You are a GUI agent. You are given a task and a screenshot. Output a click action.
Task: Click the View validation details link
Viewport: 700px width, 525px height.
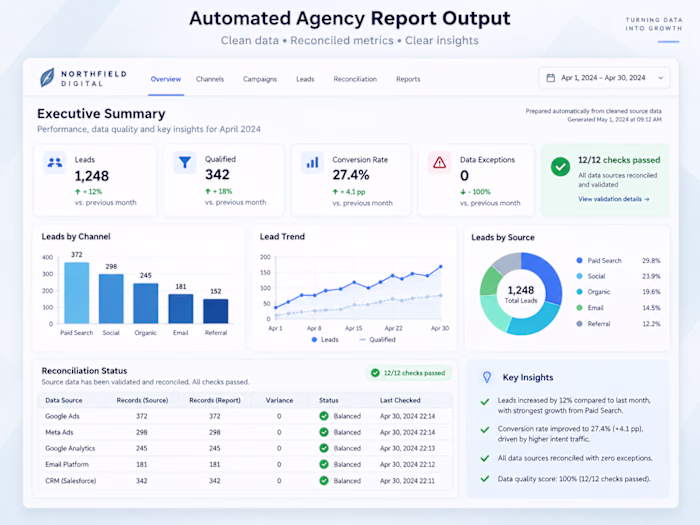coord(614,199)
